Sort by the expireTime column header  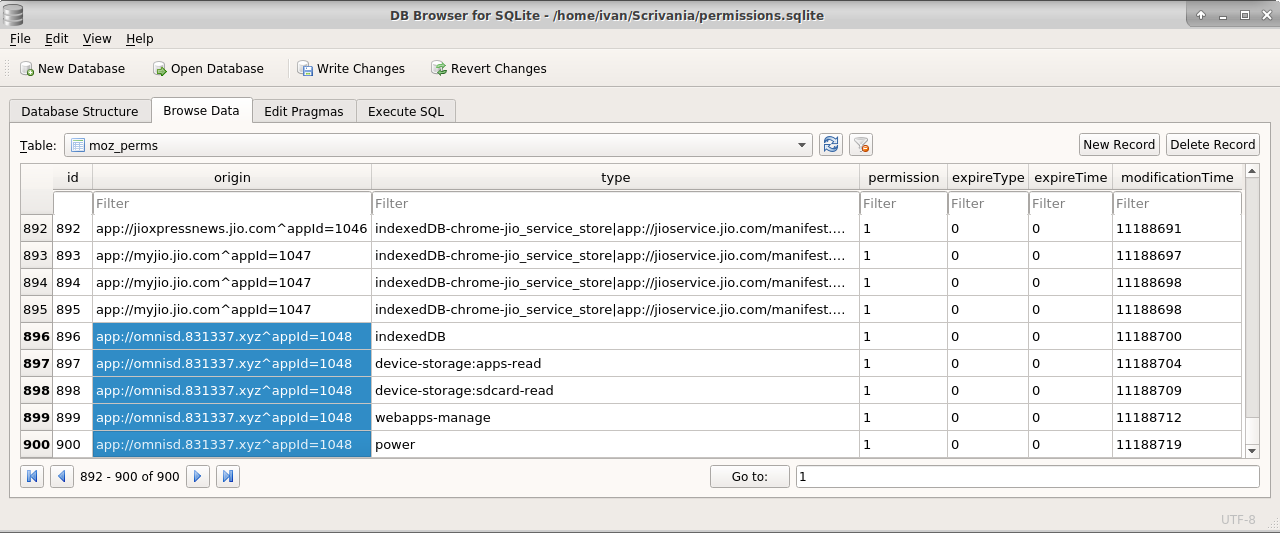tap(1070, 177)
